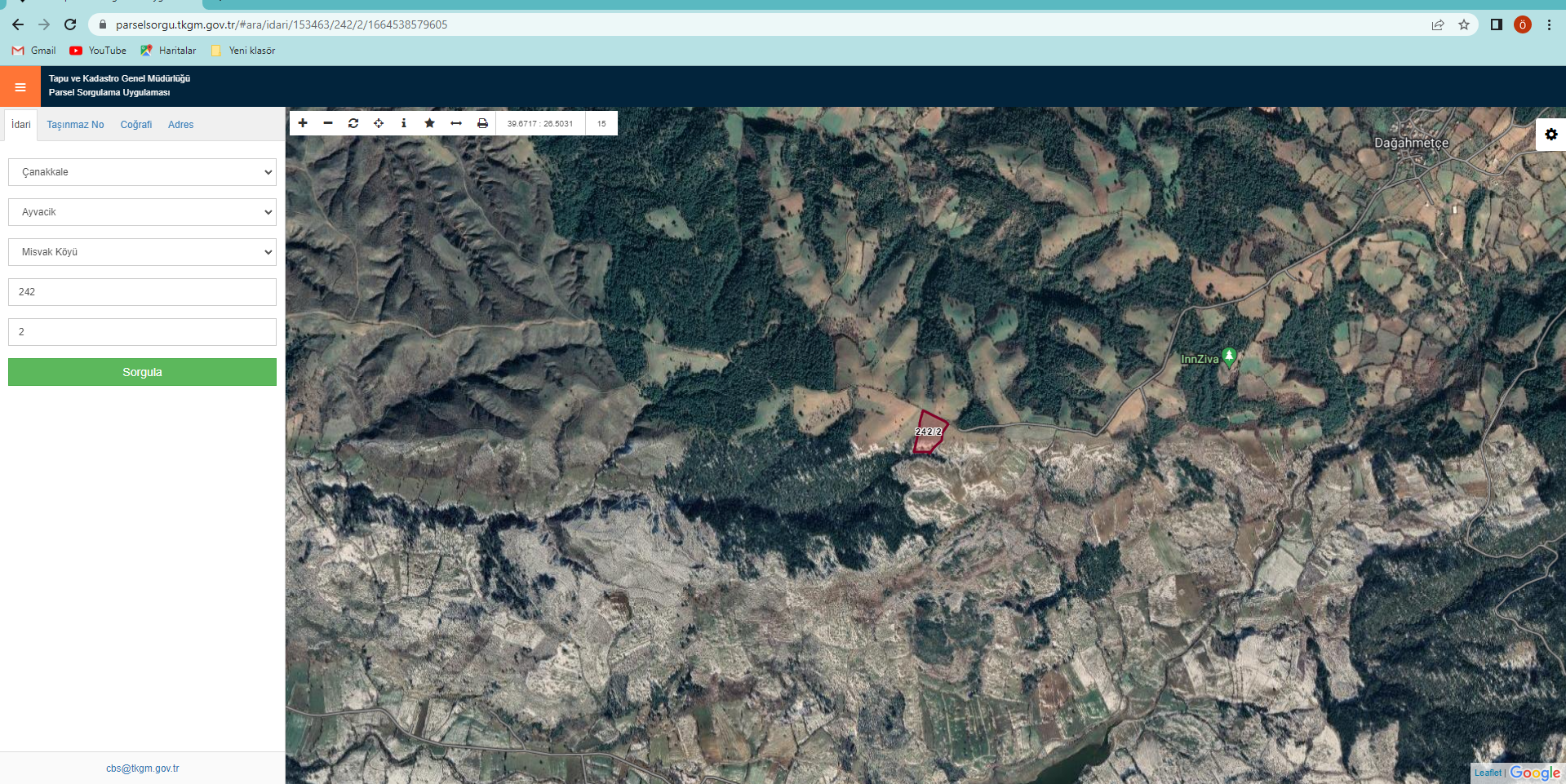1566x784 pixels.
Task: Open the Adres tab
Action: pos(180,125)
